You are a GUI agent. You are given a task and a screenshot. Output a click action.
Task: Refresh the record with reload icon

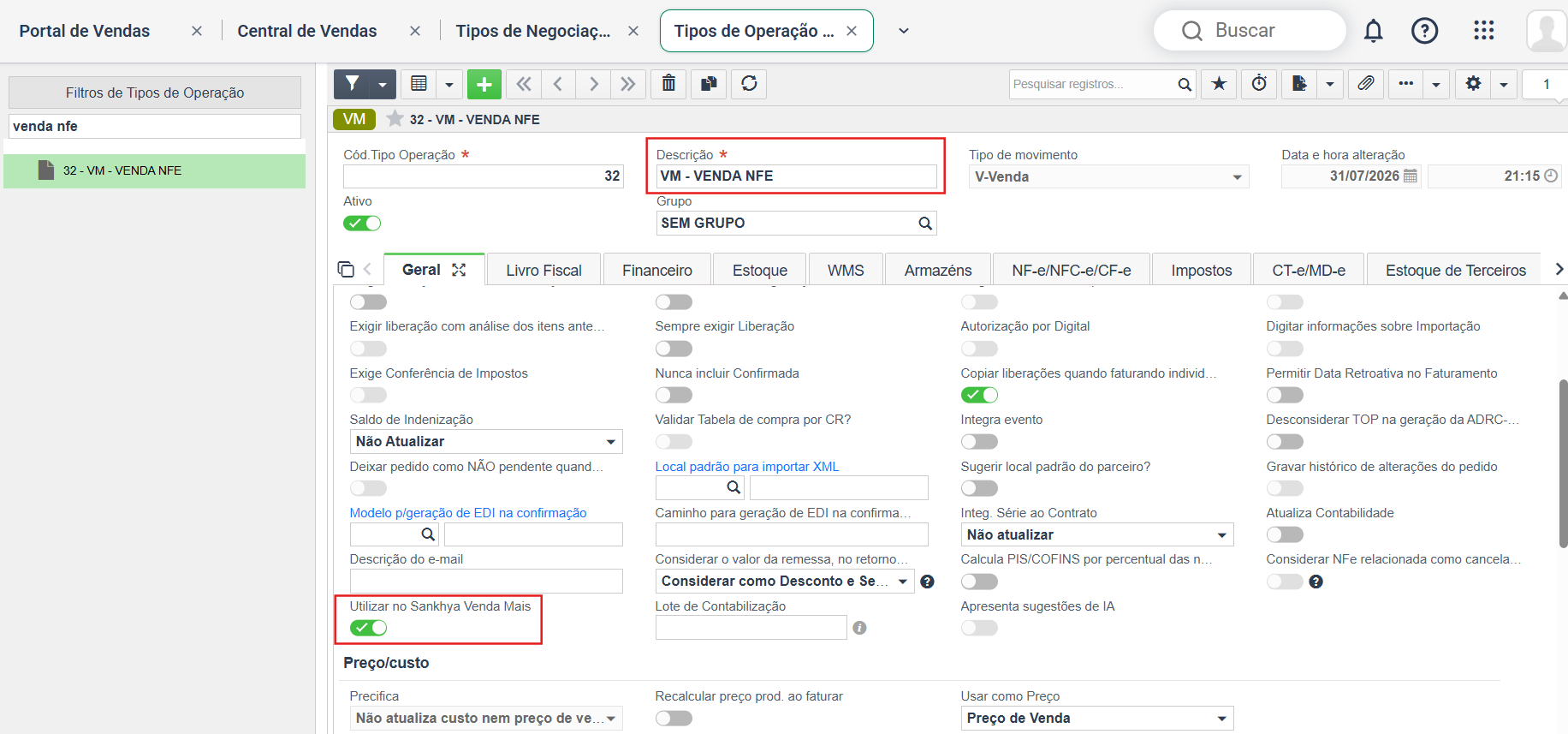pyautogui.click(x=749, y=84)
